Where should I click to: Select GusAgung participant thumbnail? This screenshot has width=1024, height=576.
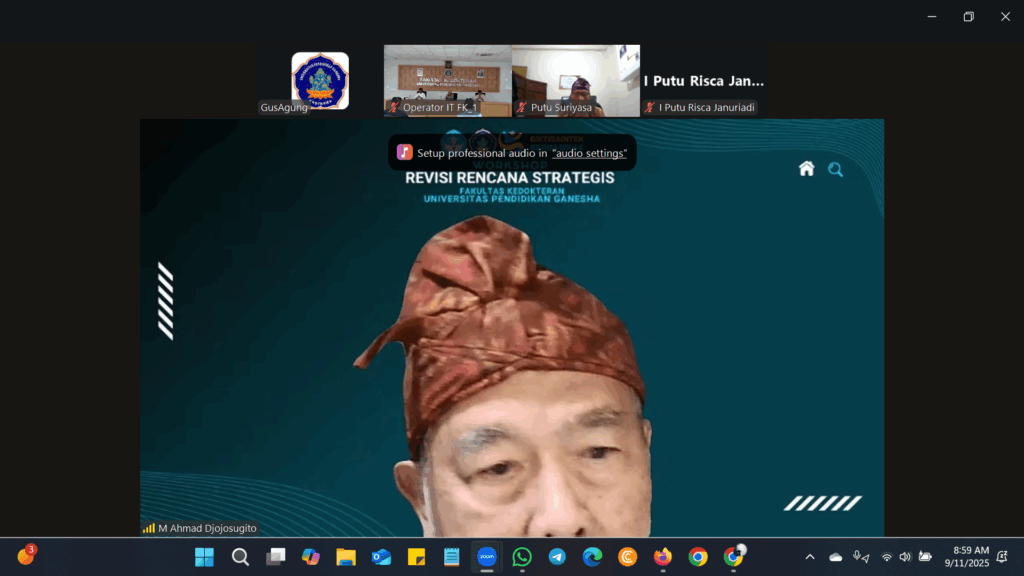coord(320,80)
